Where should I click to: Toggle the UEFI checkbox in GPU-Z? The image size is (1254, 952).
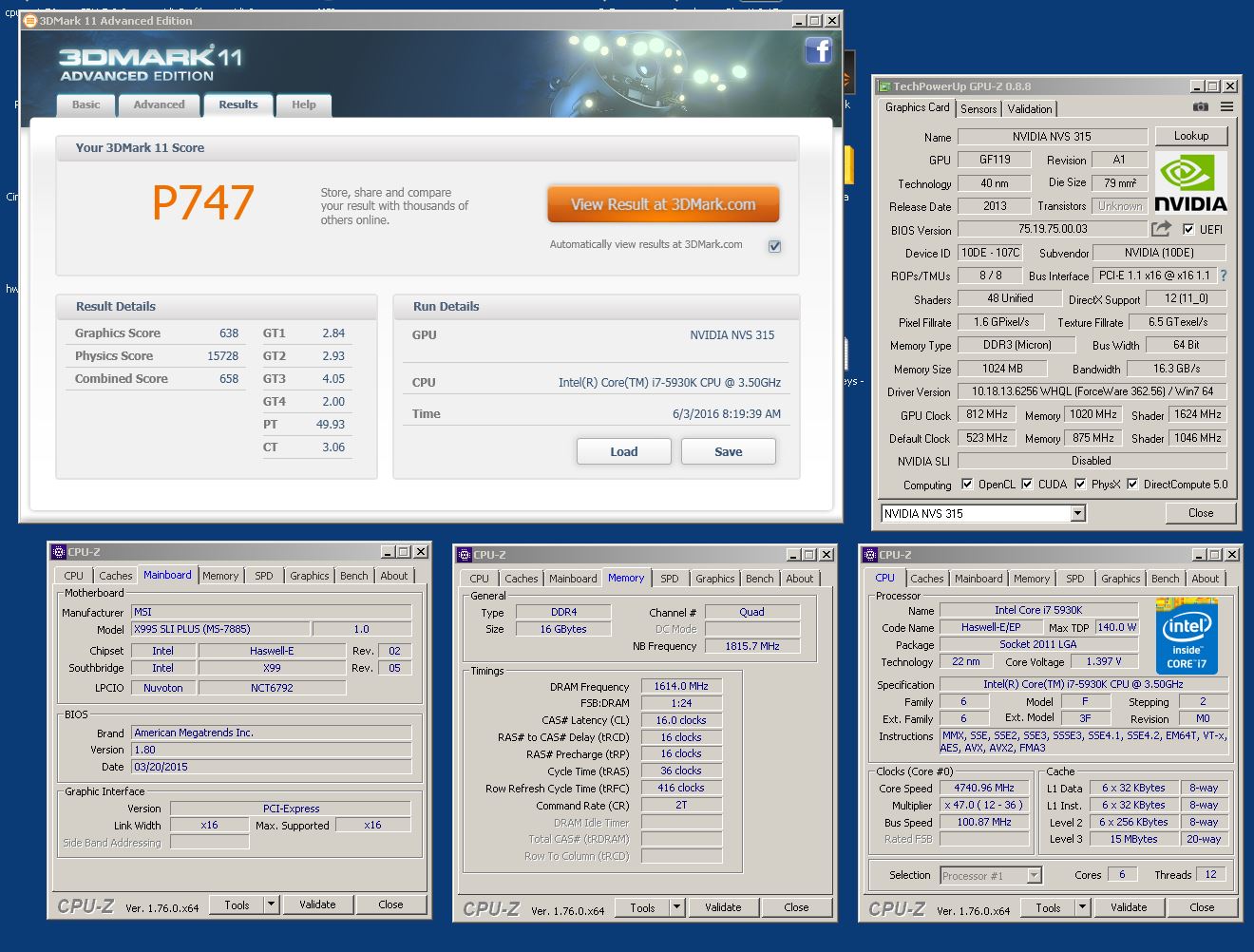1187,229
